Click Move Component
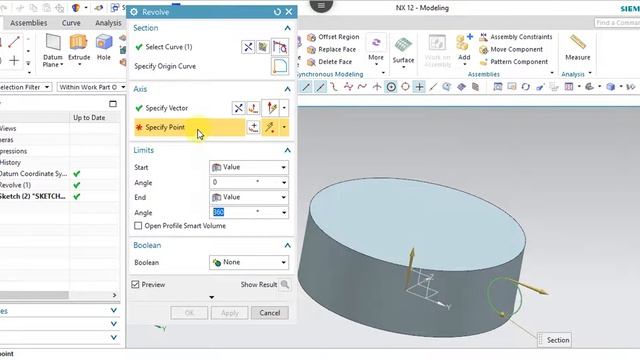Viewport: 640px width, 360px height. (x=511, y=49)
